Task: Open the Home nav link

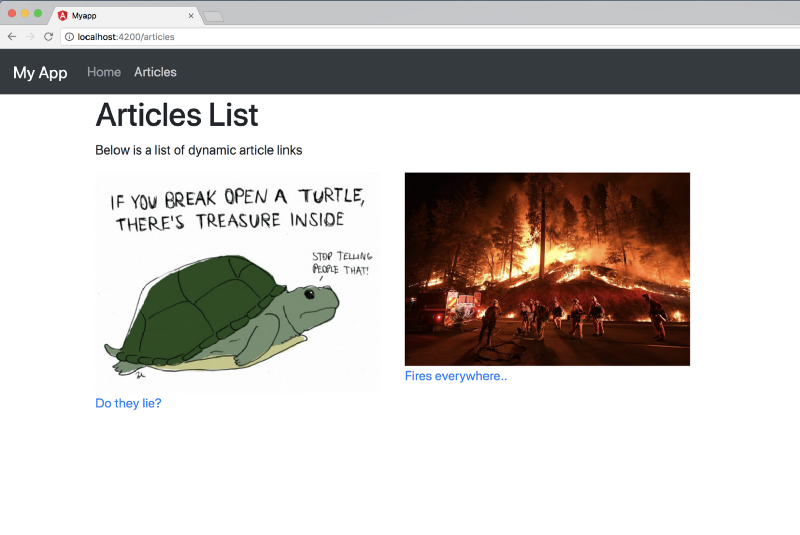Action: tap(104, 72)
